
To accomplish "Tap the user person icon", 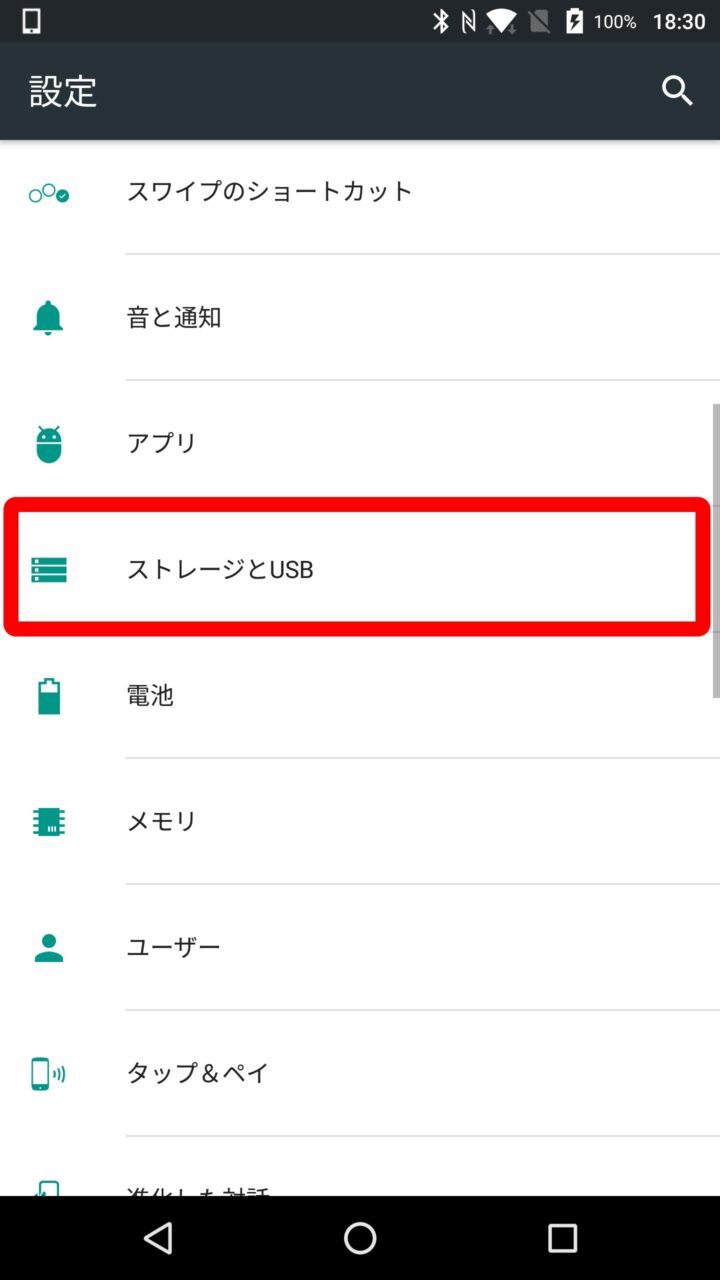I will 48,948.
